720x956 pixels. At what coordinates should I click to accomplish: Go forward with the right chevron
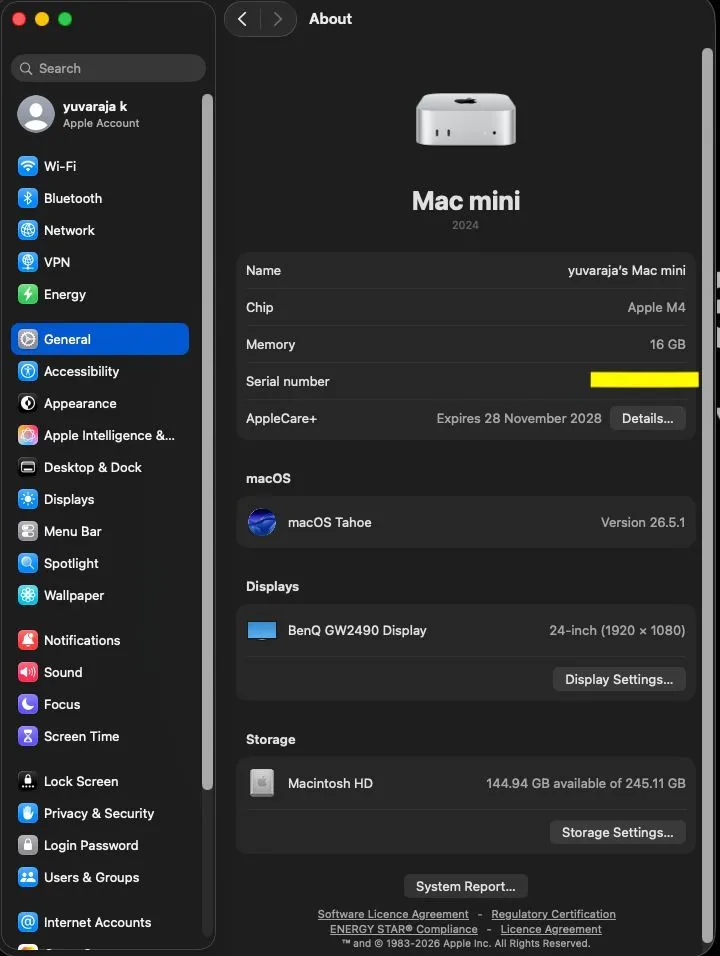click(277, 19)
